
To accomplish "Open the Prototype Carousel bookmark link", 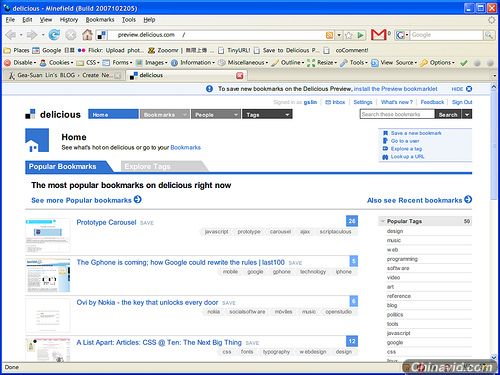I will (106, 222).
